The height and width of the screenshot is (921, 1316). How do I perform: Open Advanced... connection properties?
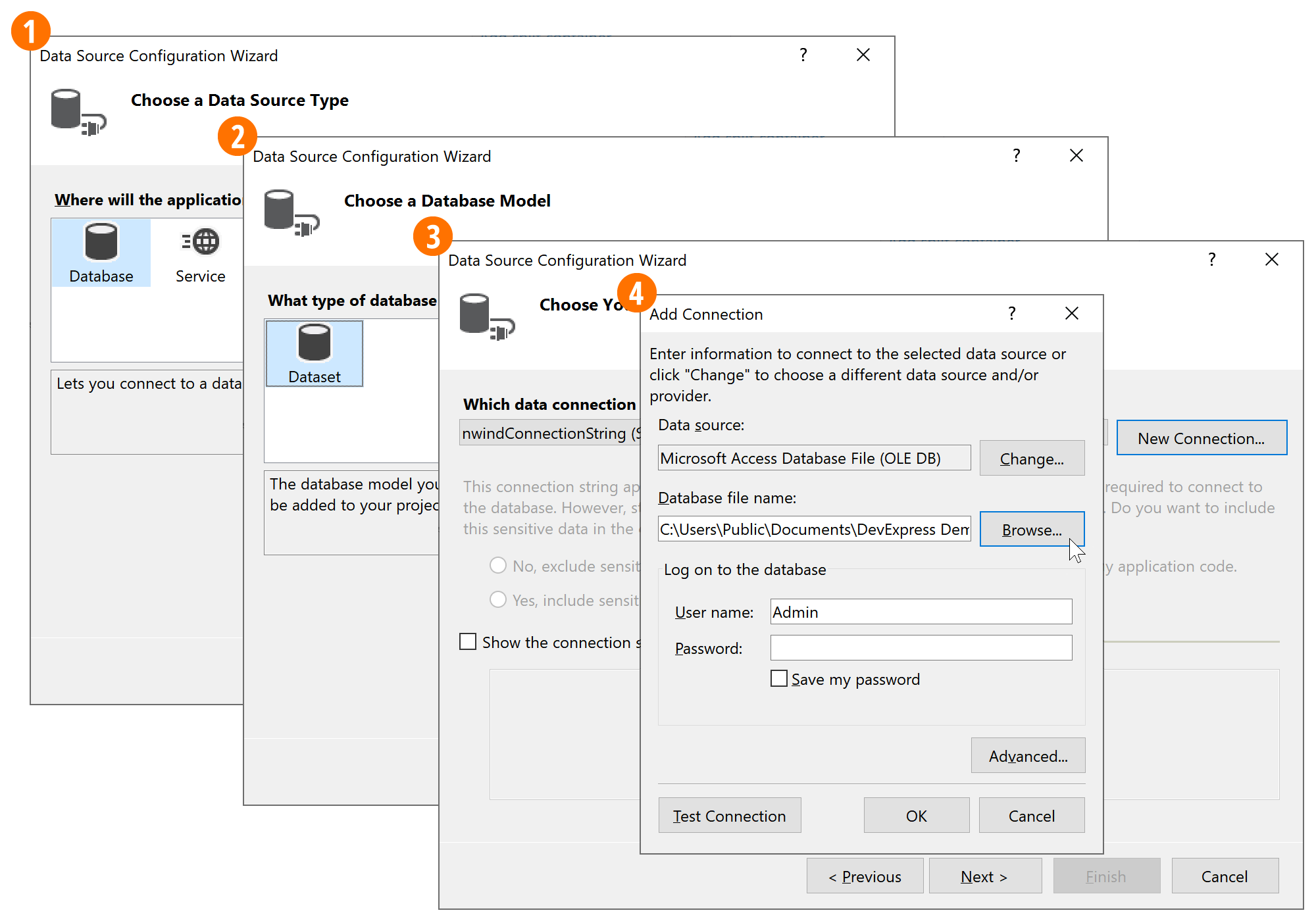1027,756
